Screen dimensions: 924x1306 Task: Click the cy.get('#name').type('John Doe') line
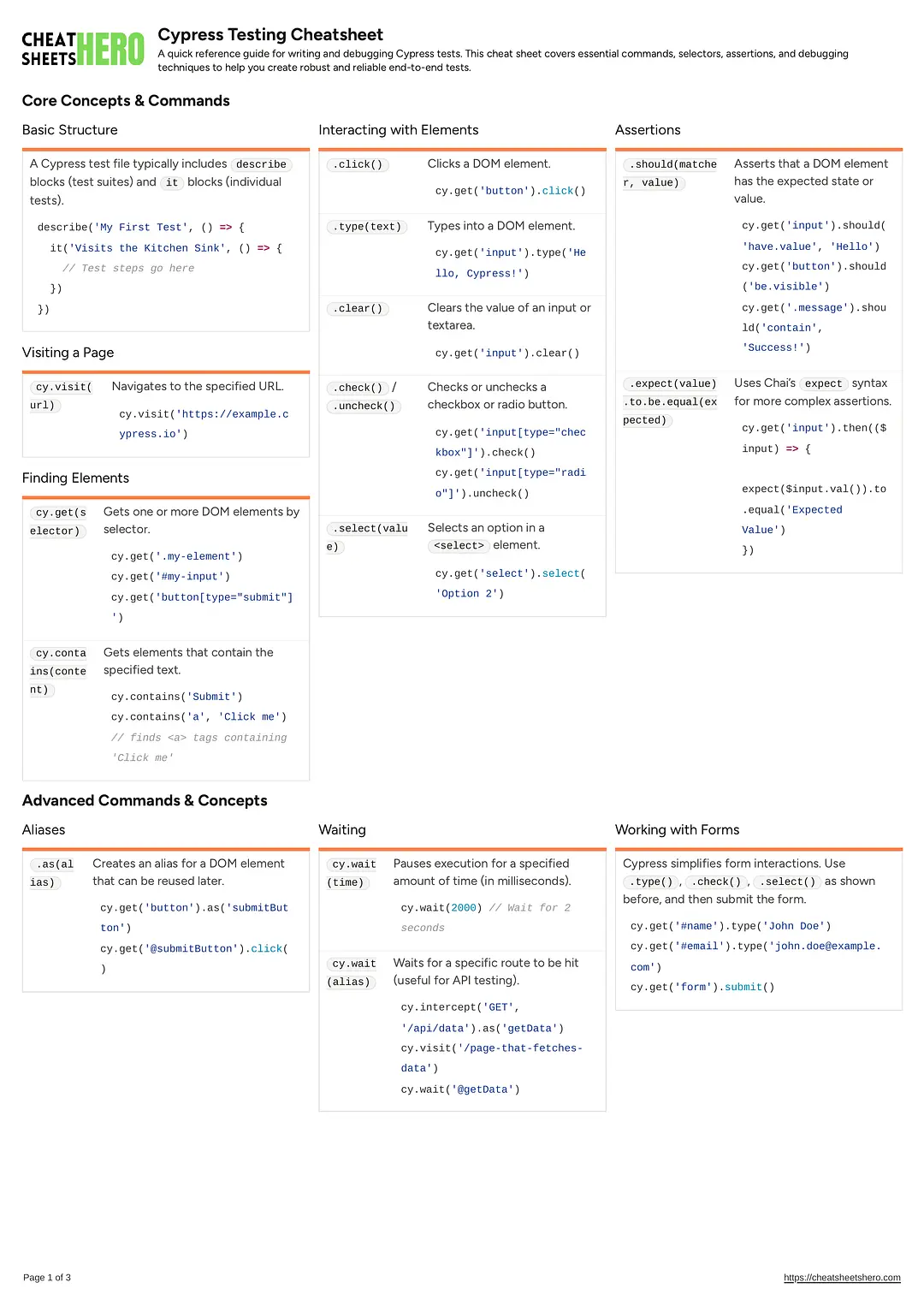731,926
